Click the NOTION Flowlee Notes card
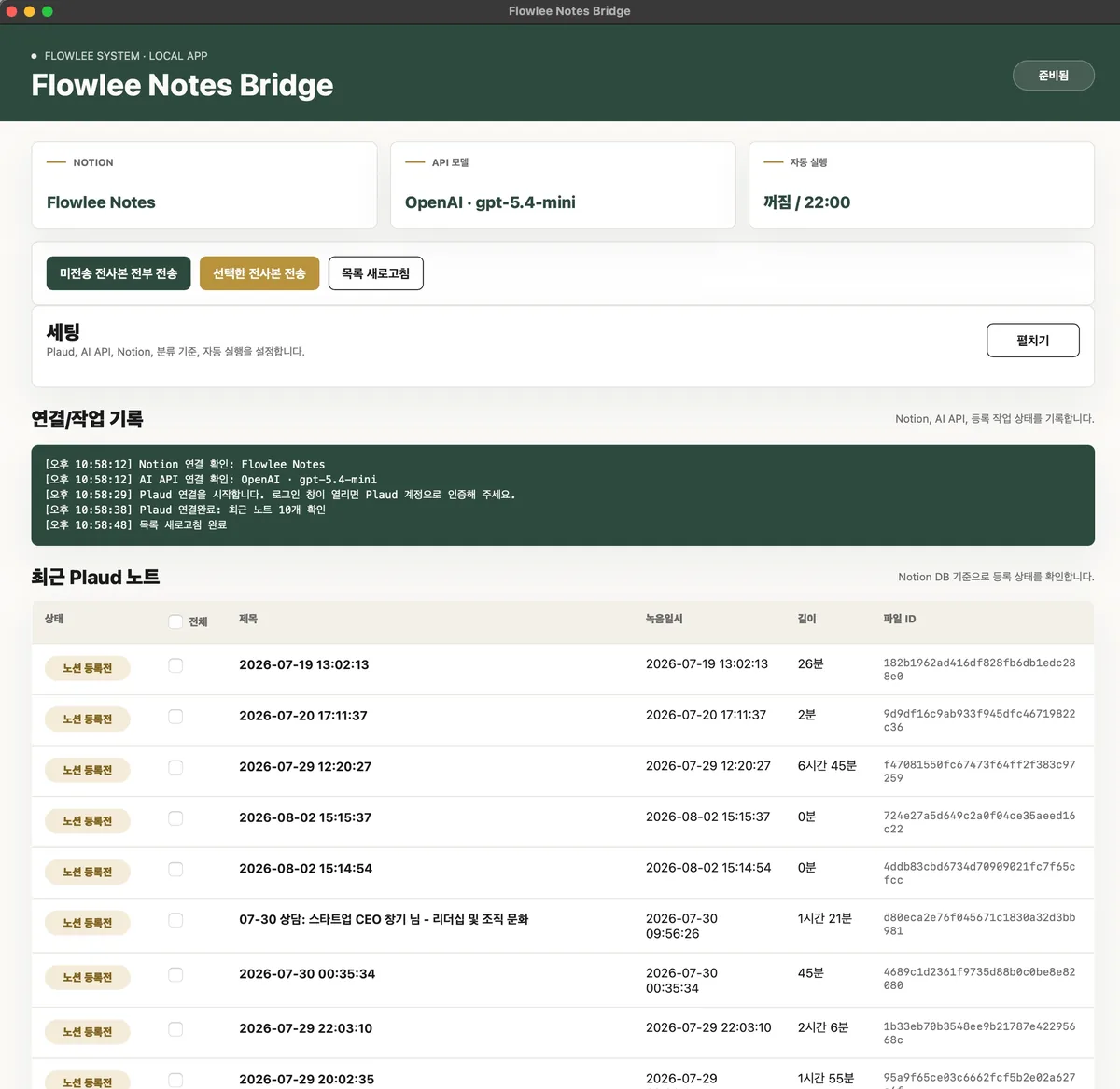This screenshot has width=1120, height=1089. pos(204,185)
